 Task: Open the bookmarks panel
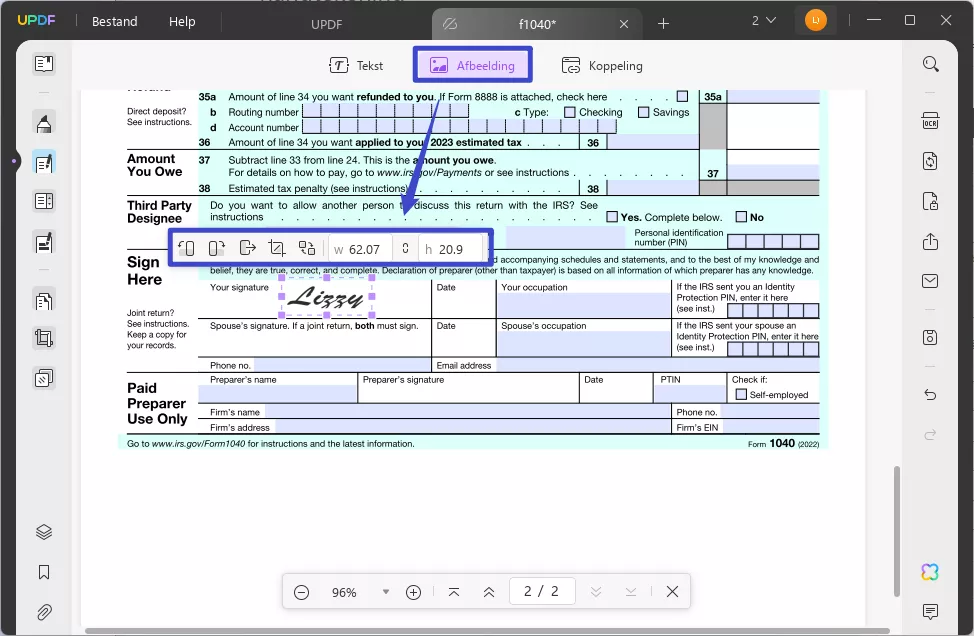pos(44,573)
